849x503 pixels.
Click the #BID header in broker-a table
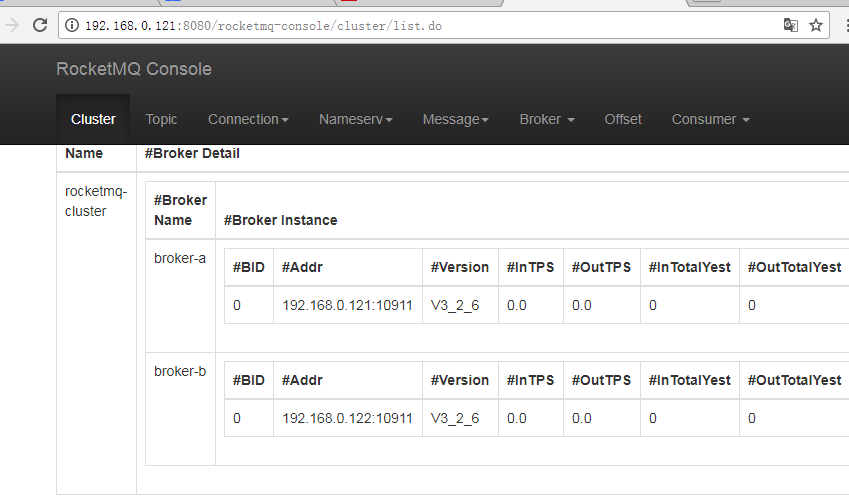tap(249, 267)
